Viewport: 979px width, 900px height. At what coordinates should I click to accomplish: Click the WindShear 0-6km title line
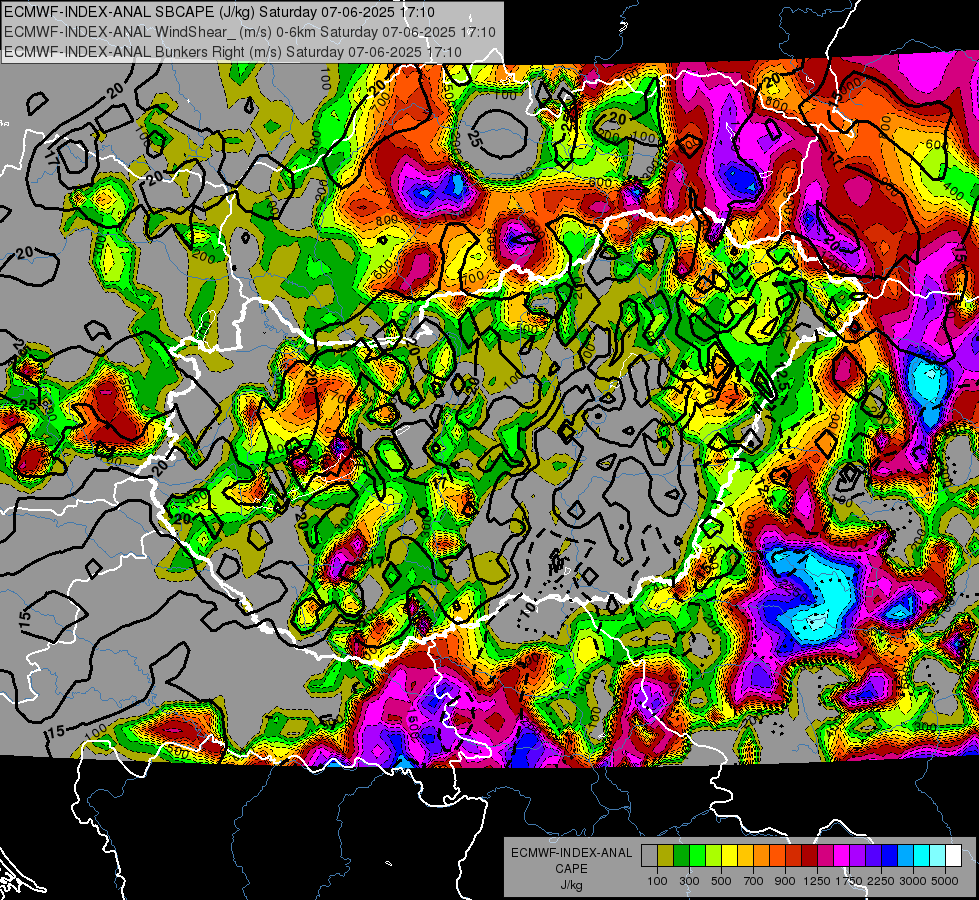(250, 32)
